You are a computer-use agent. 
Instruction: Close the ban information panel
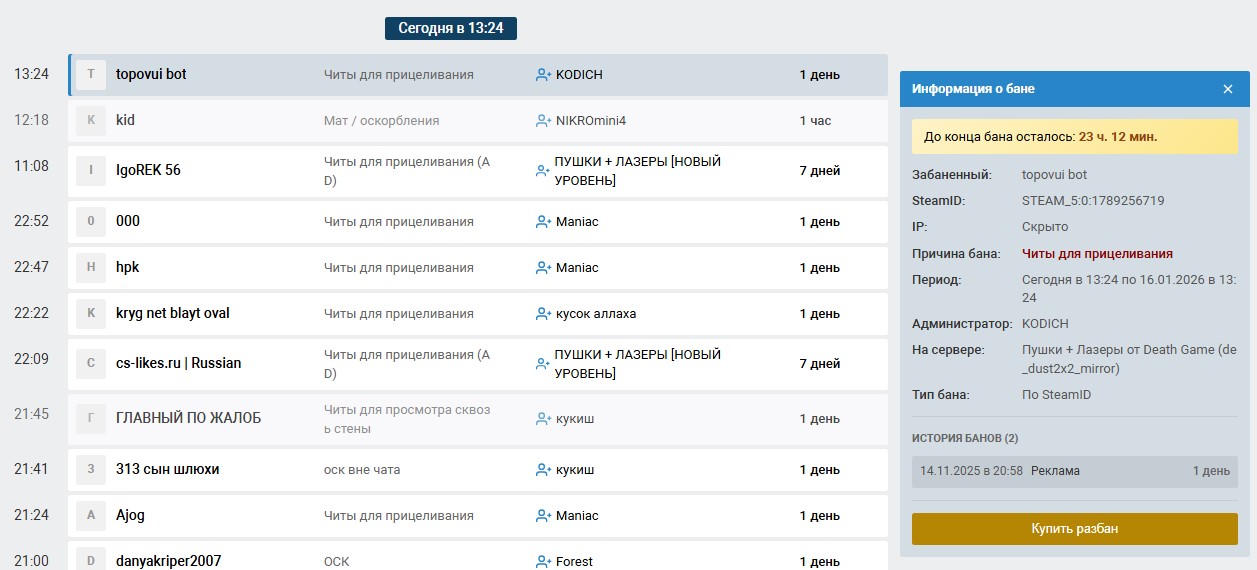[x=1228, y=89]
